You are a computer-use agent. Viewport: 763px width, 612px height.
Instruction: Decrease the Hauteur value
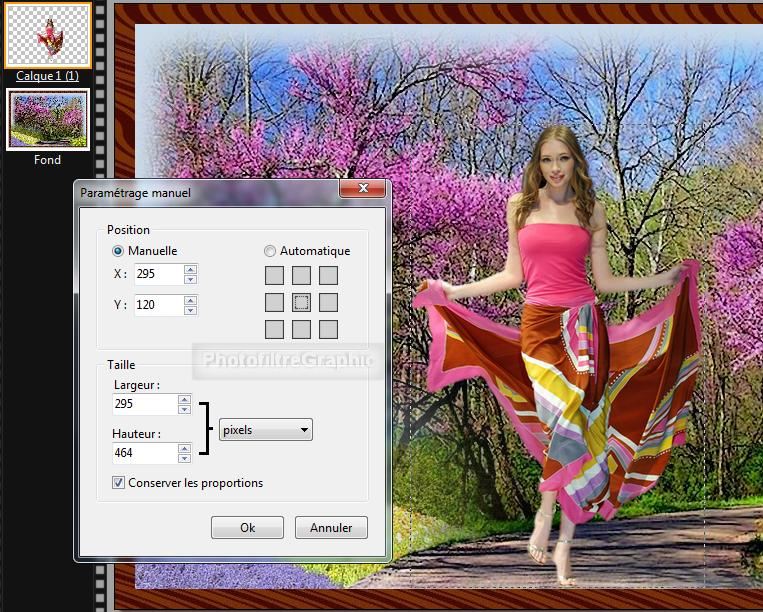(184, 458)
